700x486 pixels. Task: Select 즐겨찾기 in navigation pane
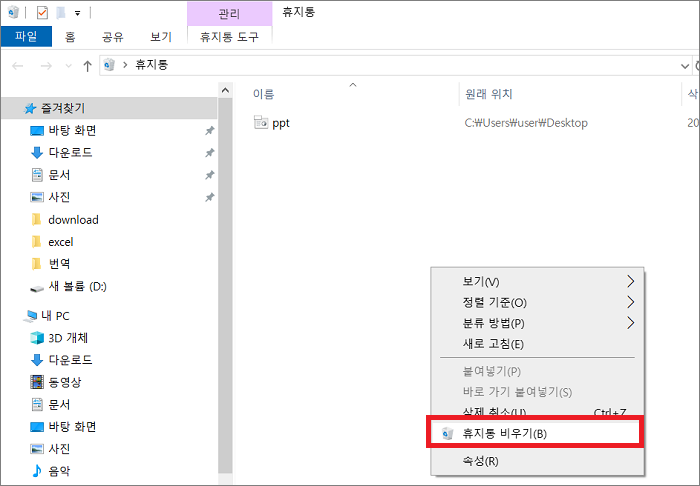pyautogui.click(x=108, y=108)
